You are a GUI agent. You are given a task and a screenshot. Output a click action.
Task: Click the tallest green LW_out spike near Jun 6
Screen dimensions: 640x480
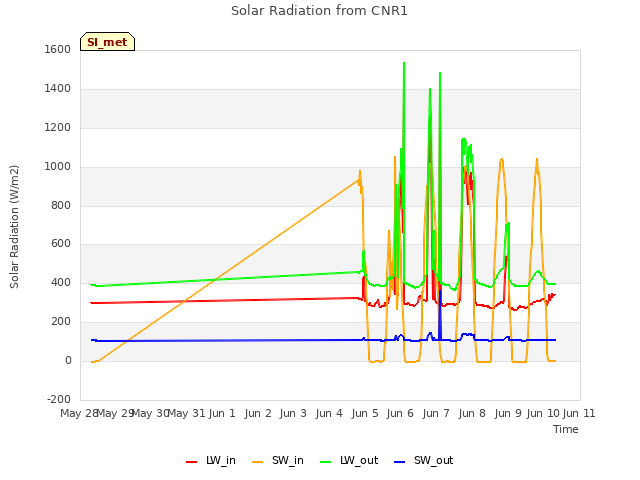click(x=404, y=64)
